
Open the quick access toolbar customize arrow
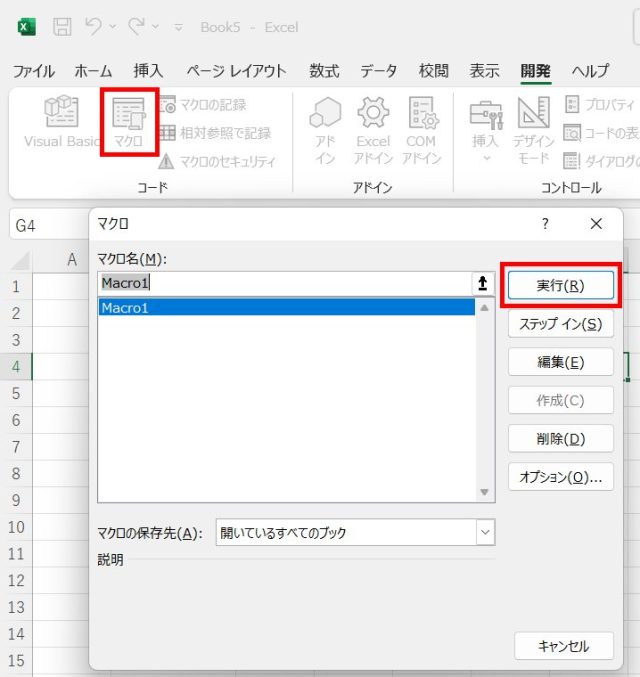tap(178, 28)
